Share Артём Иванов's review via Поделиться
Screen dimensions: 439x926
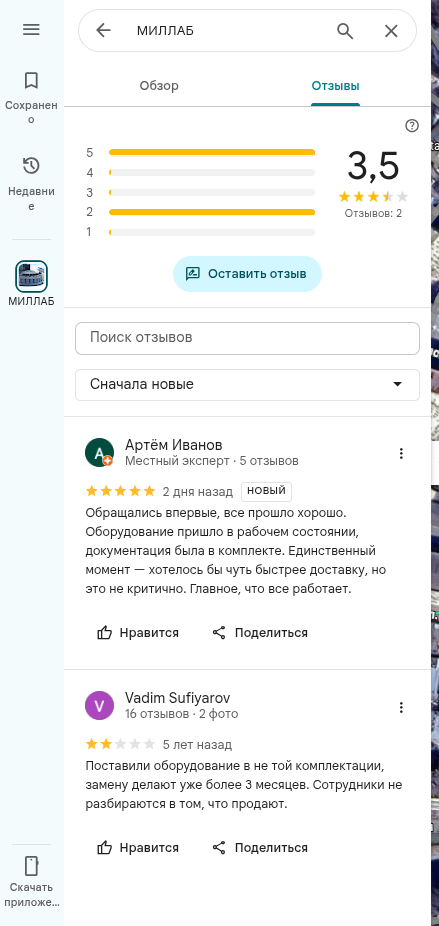coord(260,632)
